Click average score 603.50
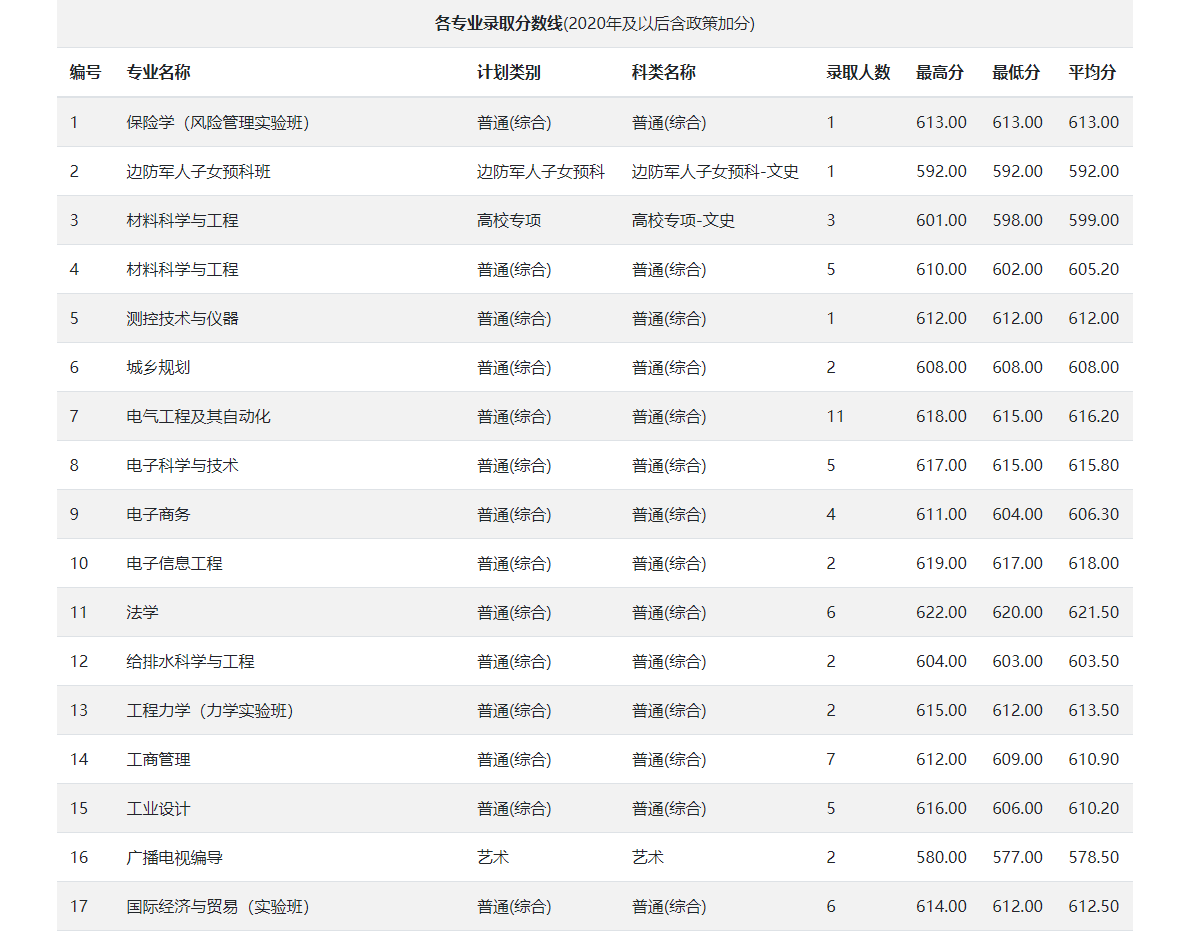Image resolution: width=1188 pixels, height=943 pixels. 1093,662
